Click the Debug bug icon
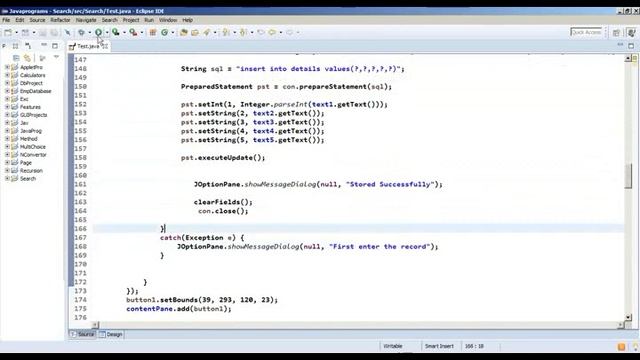This screenshot has height=360, width=640. [81, 32]
